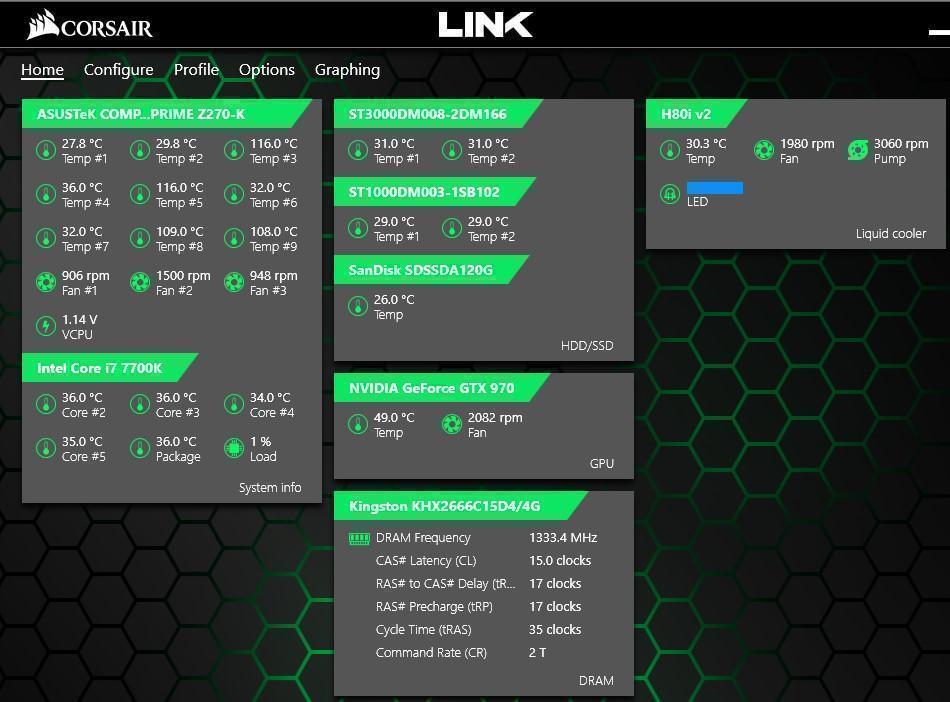Click the GTX 970 Fan icon
The image size is (950, 702).
[452, 425]
